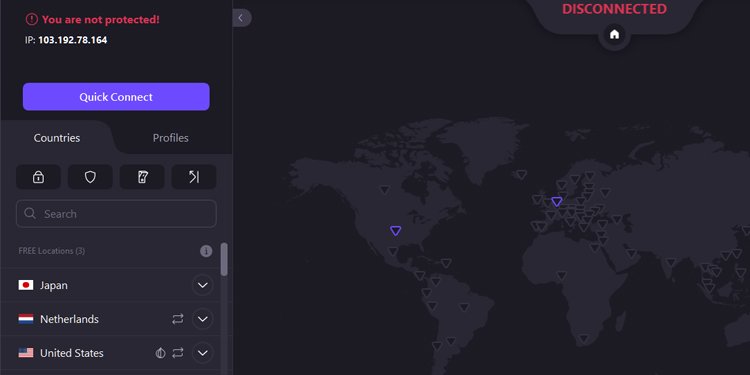Toggle the Kill Switch icon
750x375 pixels.
tap(142, 177)
